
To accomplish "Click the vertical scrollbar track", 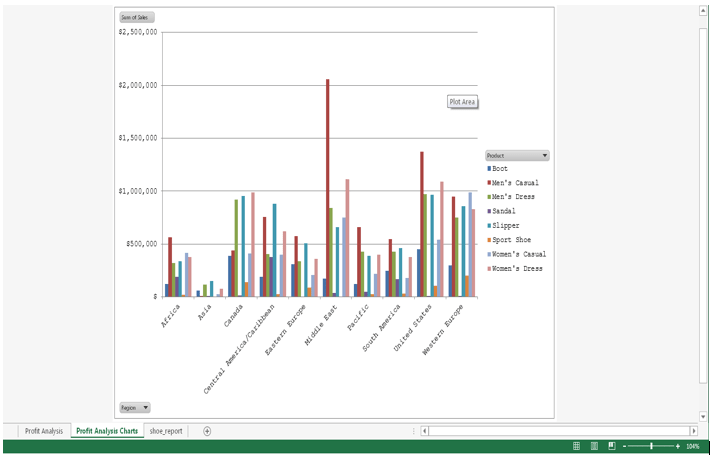I will [703, 214].
